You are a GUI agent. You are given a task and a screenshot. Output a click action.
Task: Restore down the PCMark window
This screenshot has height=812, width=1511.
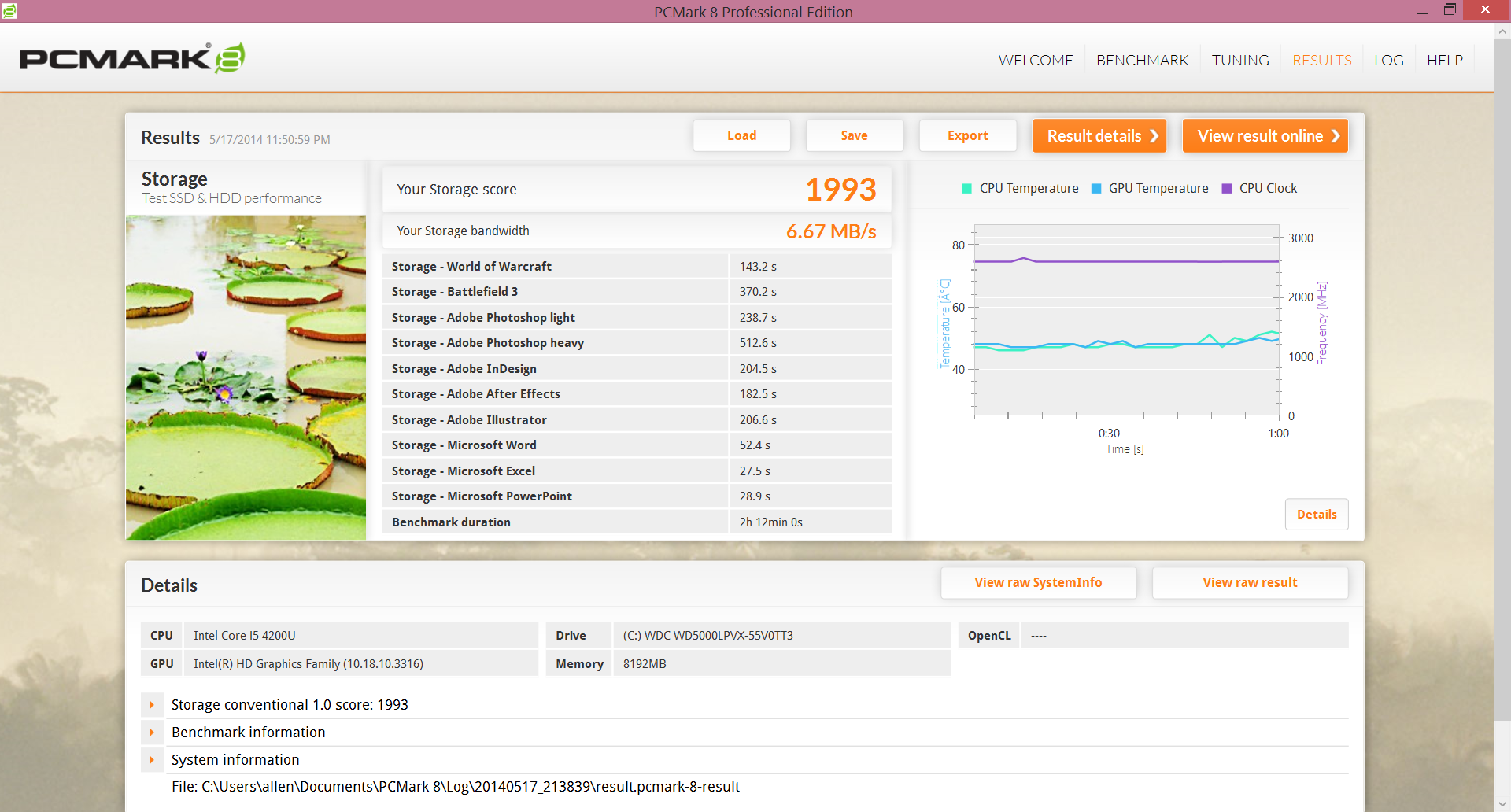click(1450, 10)
